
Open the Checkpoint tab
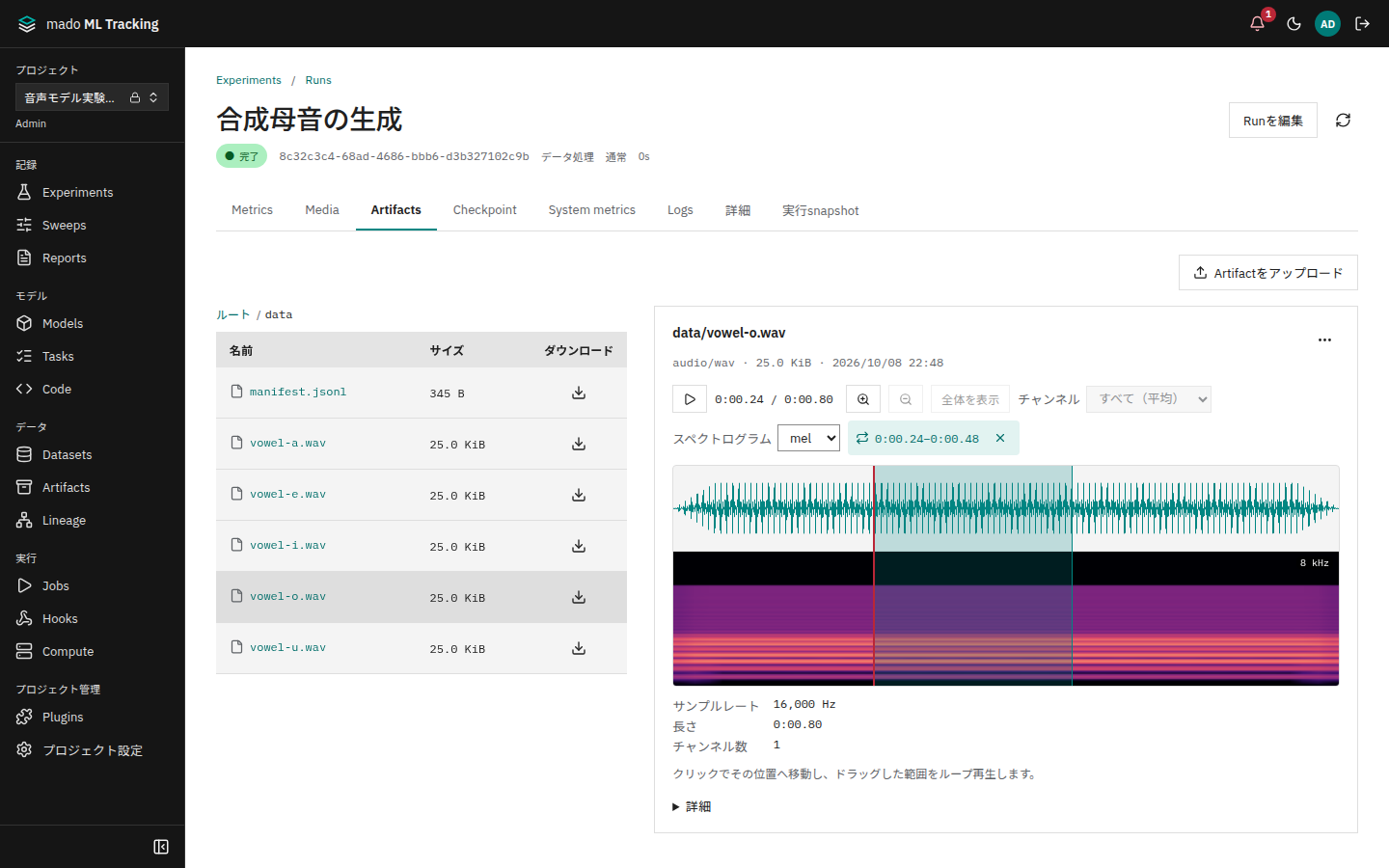(484, 210)
